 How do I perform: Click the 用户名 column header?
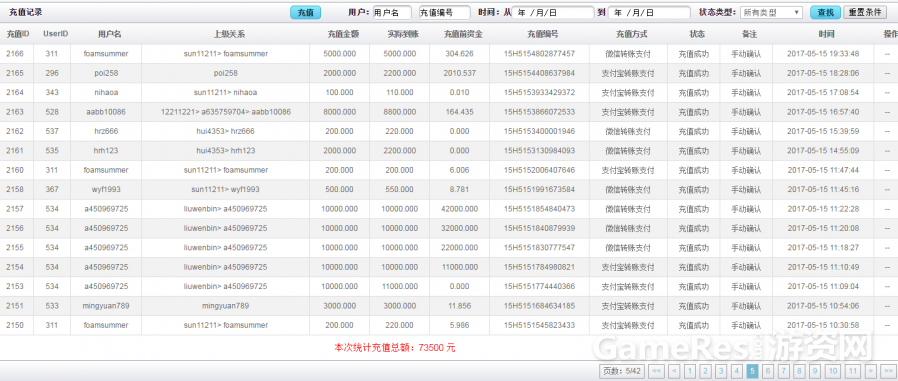pos(110,34)
